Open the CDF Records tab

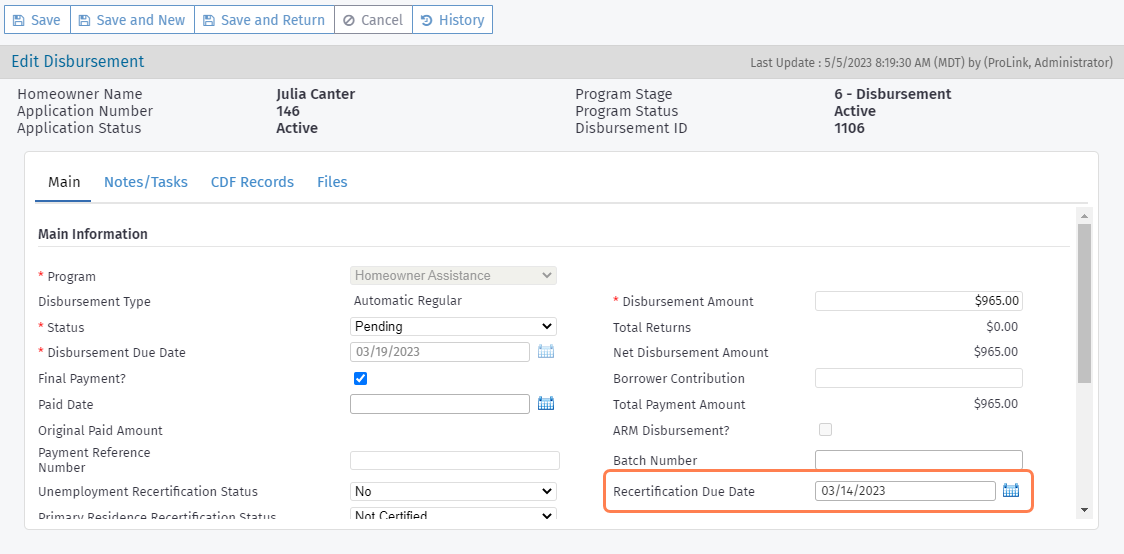pyautogui.click(x=252, y=182)
